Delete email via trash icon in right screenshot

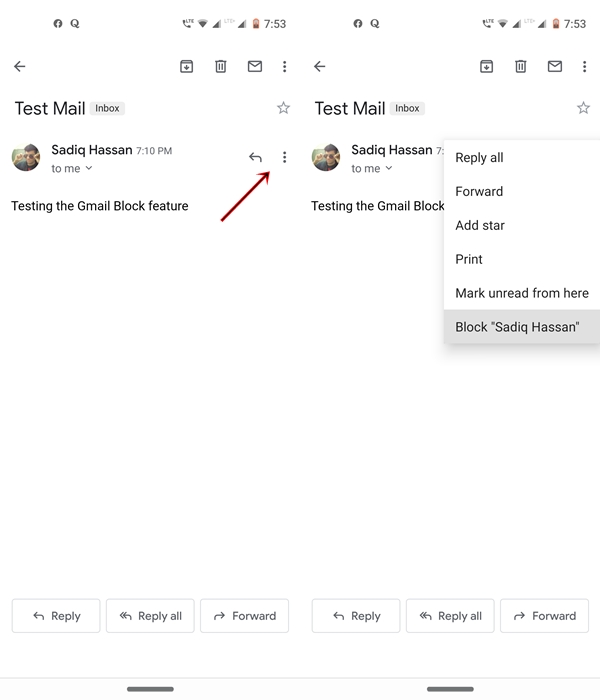[521, 67]
